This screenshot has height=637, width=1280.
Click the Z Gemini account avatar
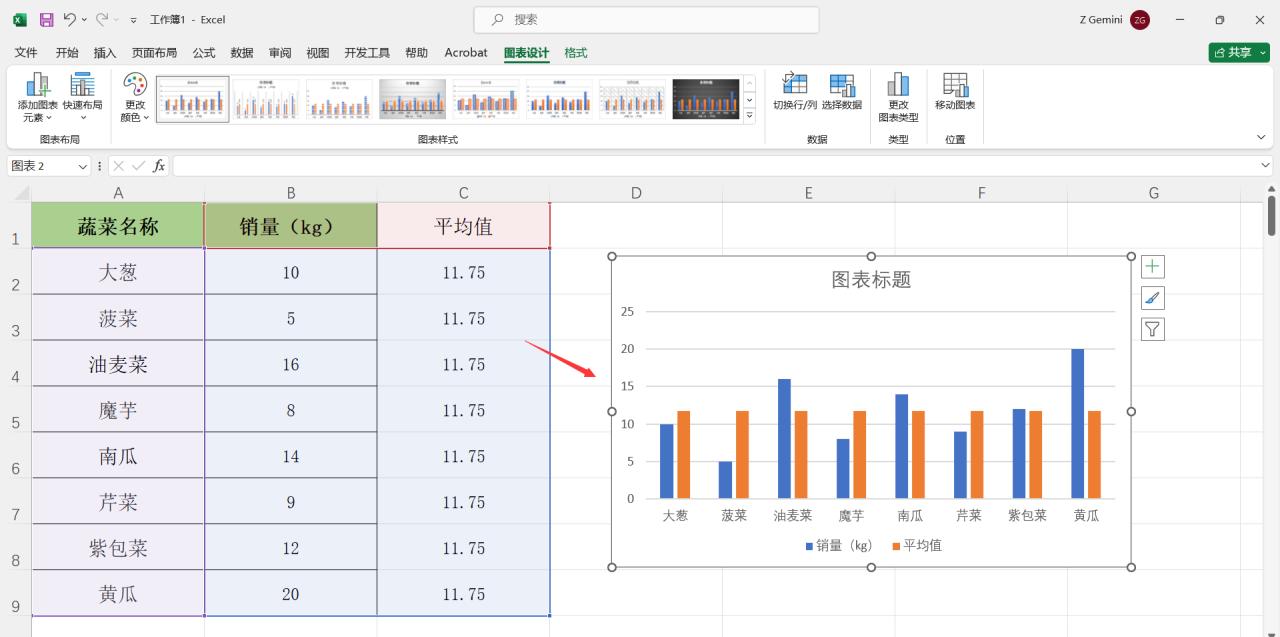pyautogui.click(x=1140, y=20)
